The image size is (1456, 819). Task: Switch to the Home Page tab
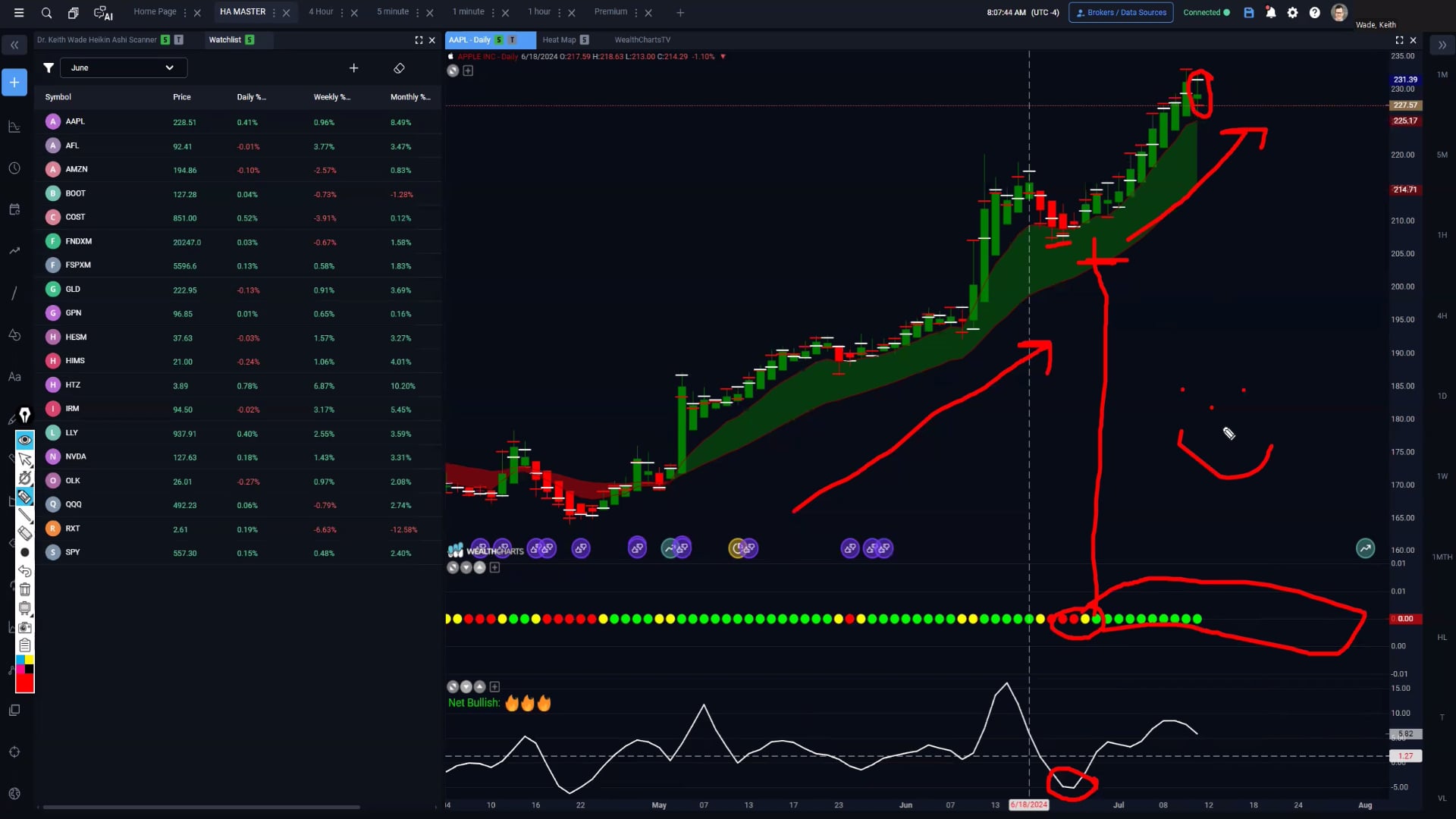[155, 12]
